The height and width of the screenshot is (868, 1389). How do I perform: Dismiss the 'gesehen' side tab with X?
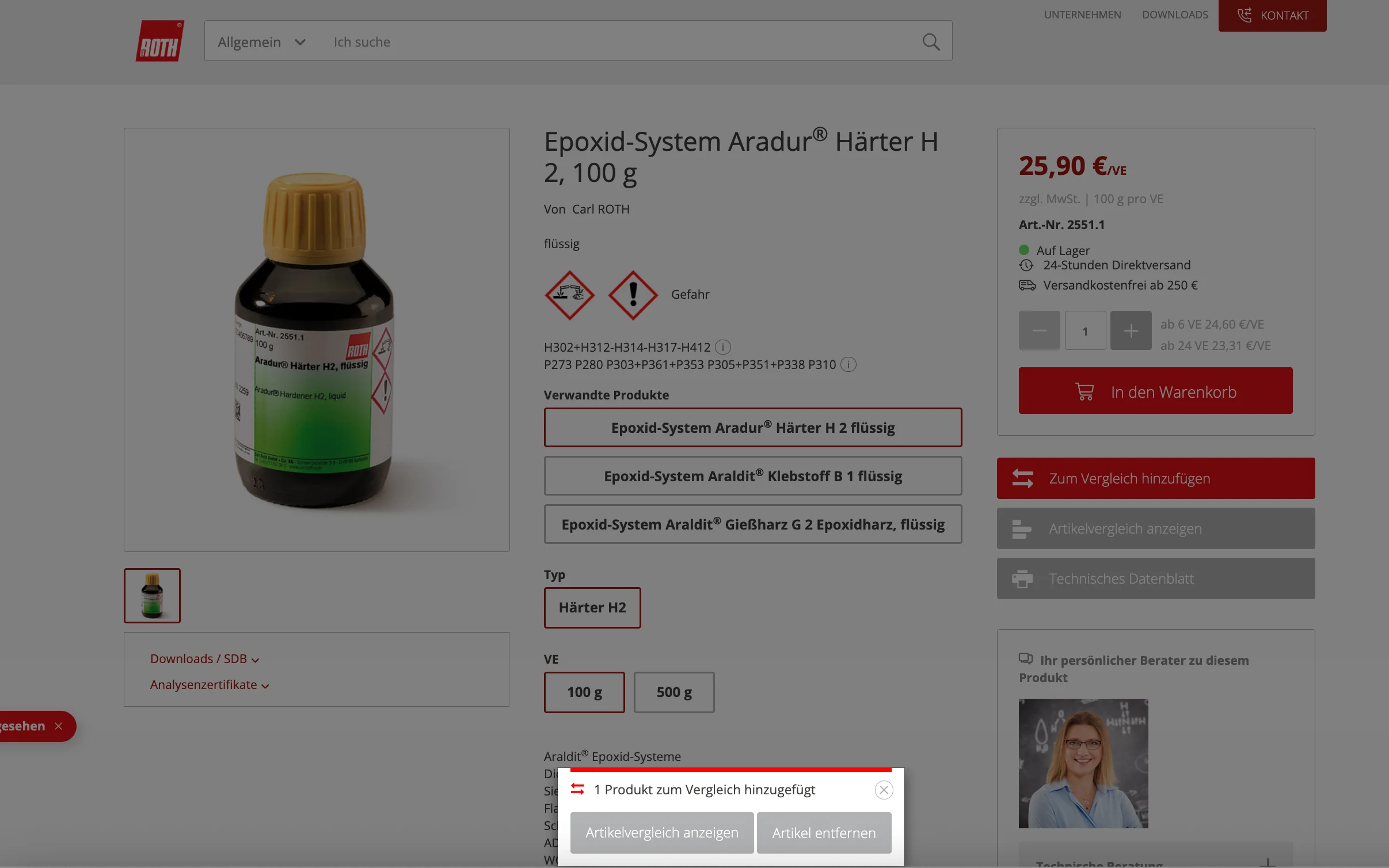(x=58, y=726)
